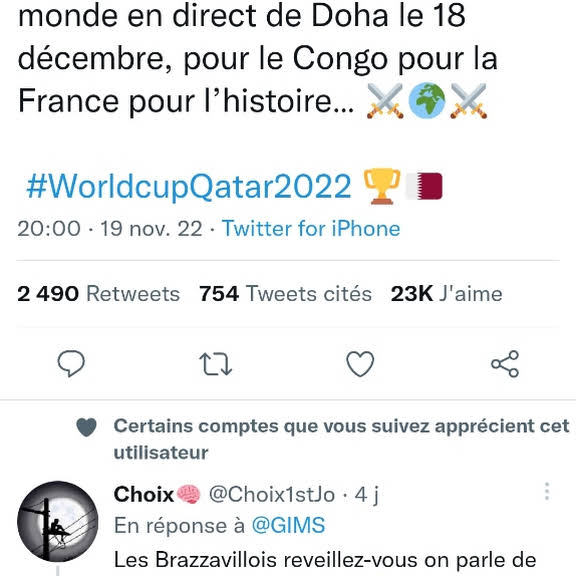576x576 pixels.
Task: Open the #WorldcupQatar2022 hashtag
Action: [189, 187]
